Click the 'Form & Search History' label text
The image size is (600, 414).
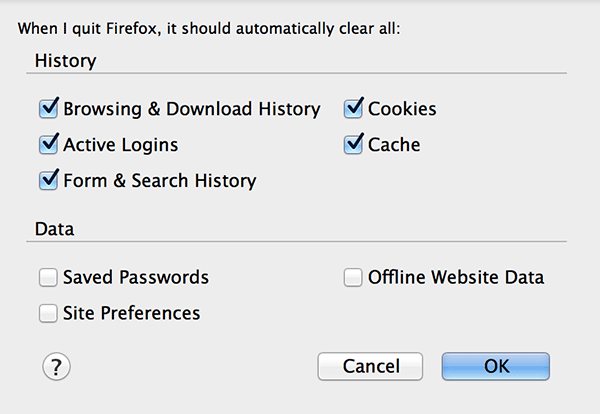159,181
